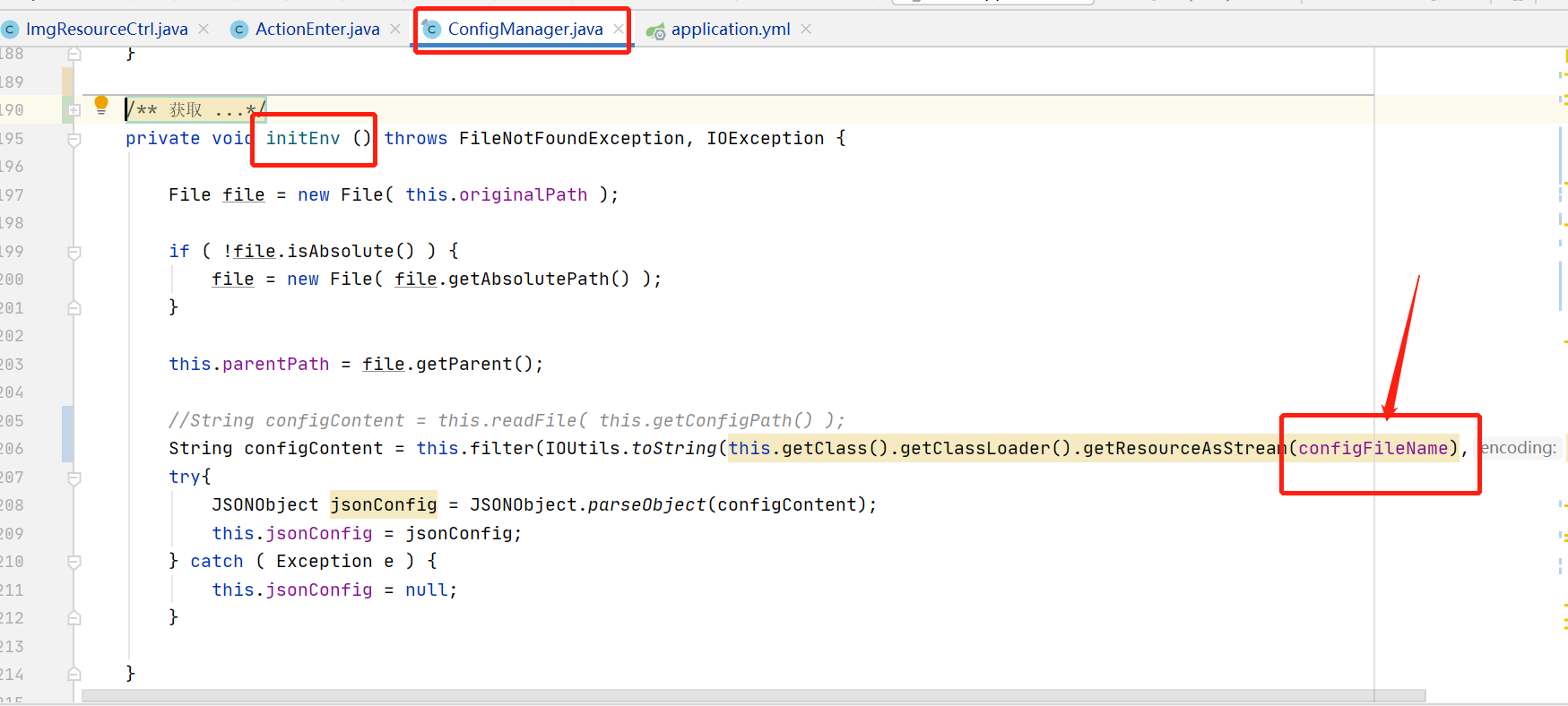Viewport: 1568px width, 706px height.
Task: Click the commented-out readFile line
Action: click(507, 421)
